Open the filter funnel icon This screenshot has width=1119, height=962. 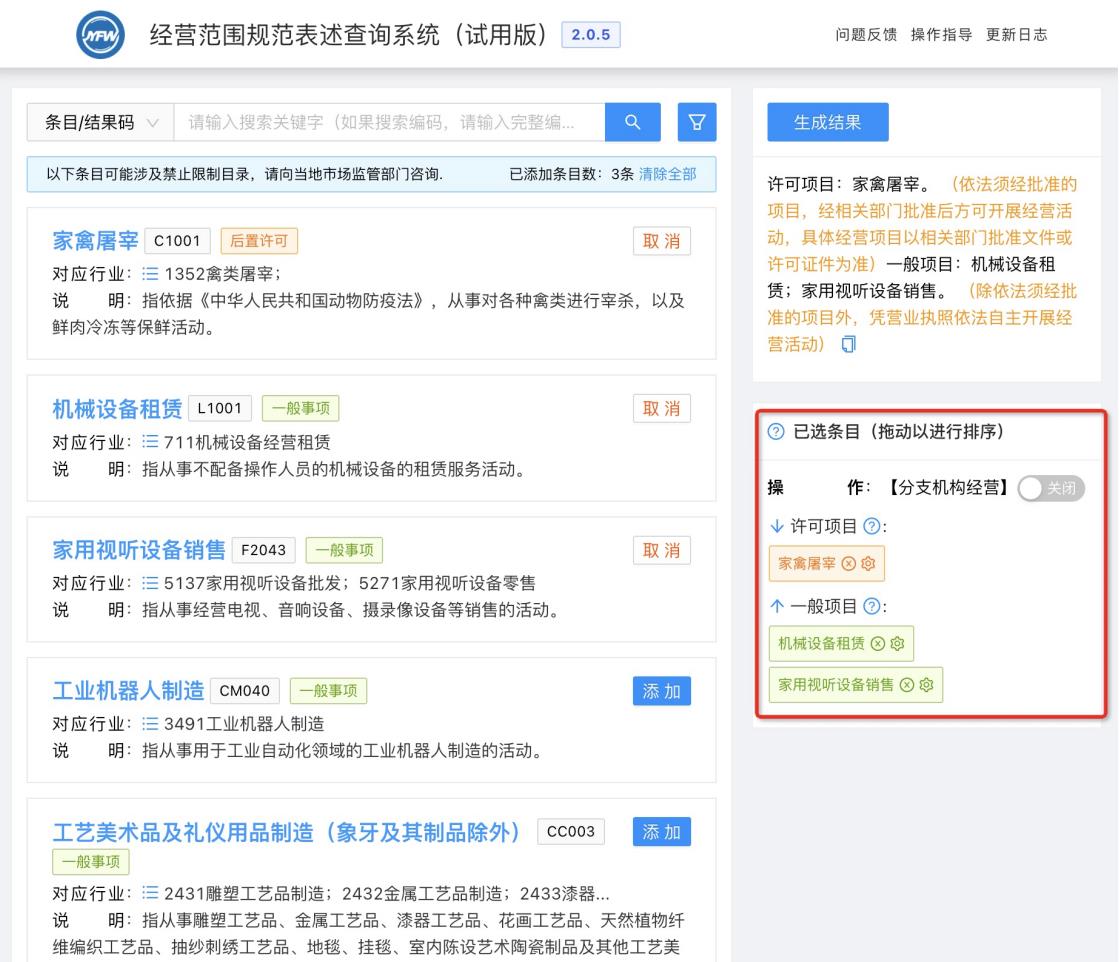click(x=696, y=123)
